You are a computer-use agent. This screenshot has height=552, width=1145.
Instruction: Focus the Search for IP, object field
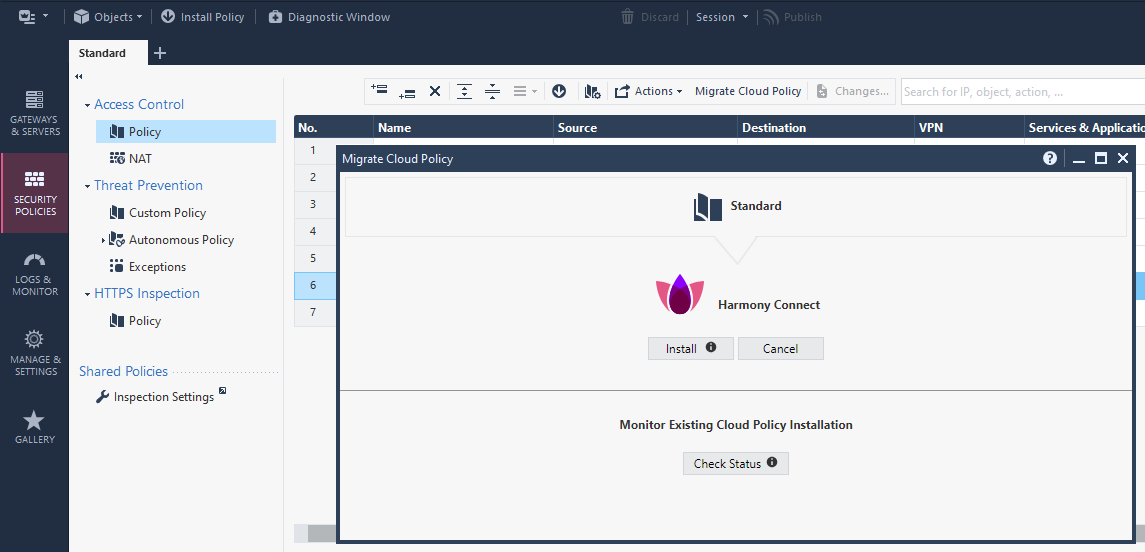(x=1022, y=92)
